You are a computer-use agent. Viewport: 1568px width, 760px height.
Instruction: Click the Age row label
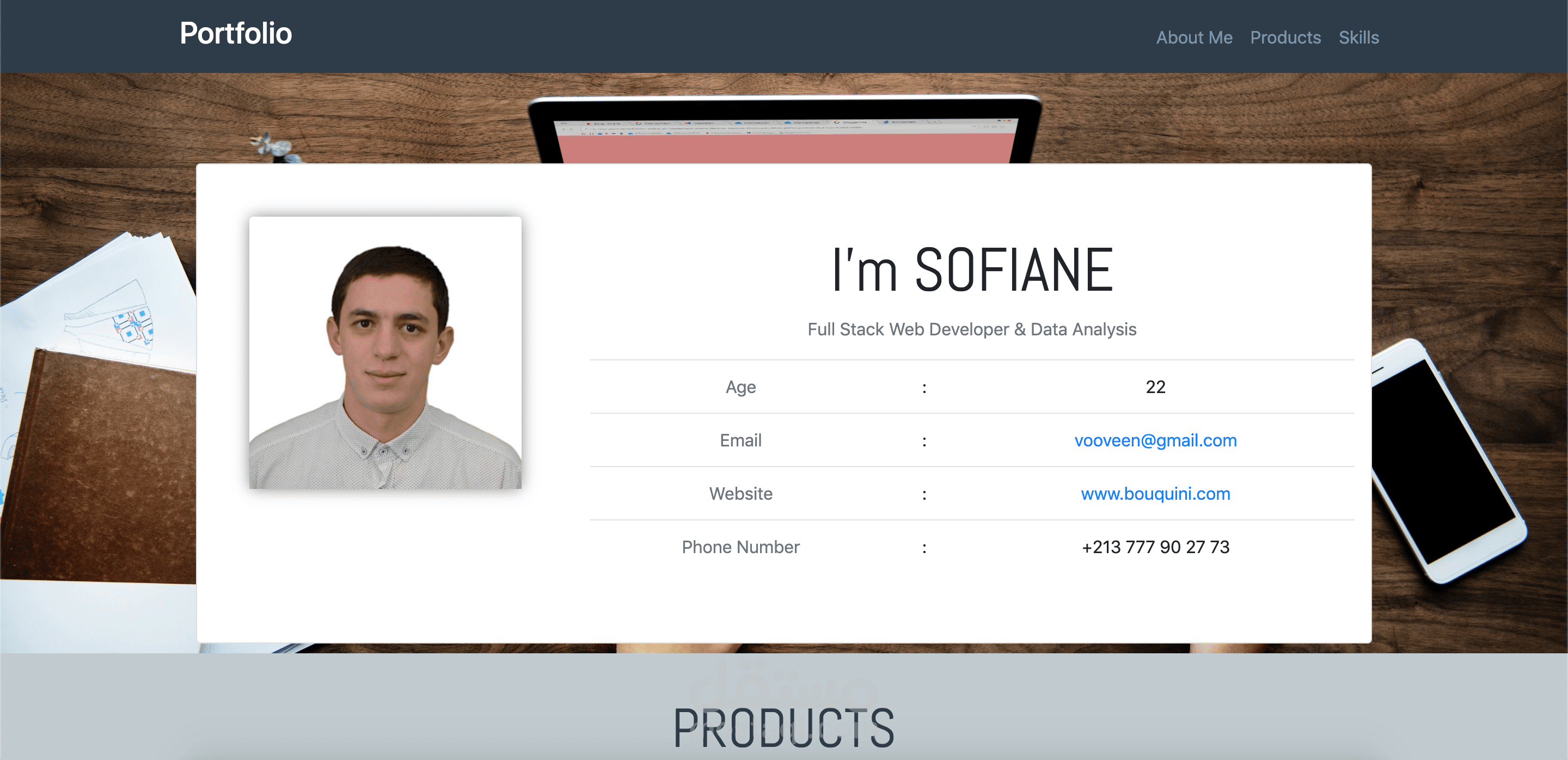pyautogui.click(x=740, y=387)
